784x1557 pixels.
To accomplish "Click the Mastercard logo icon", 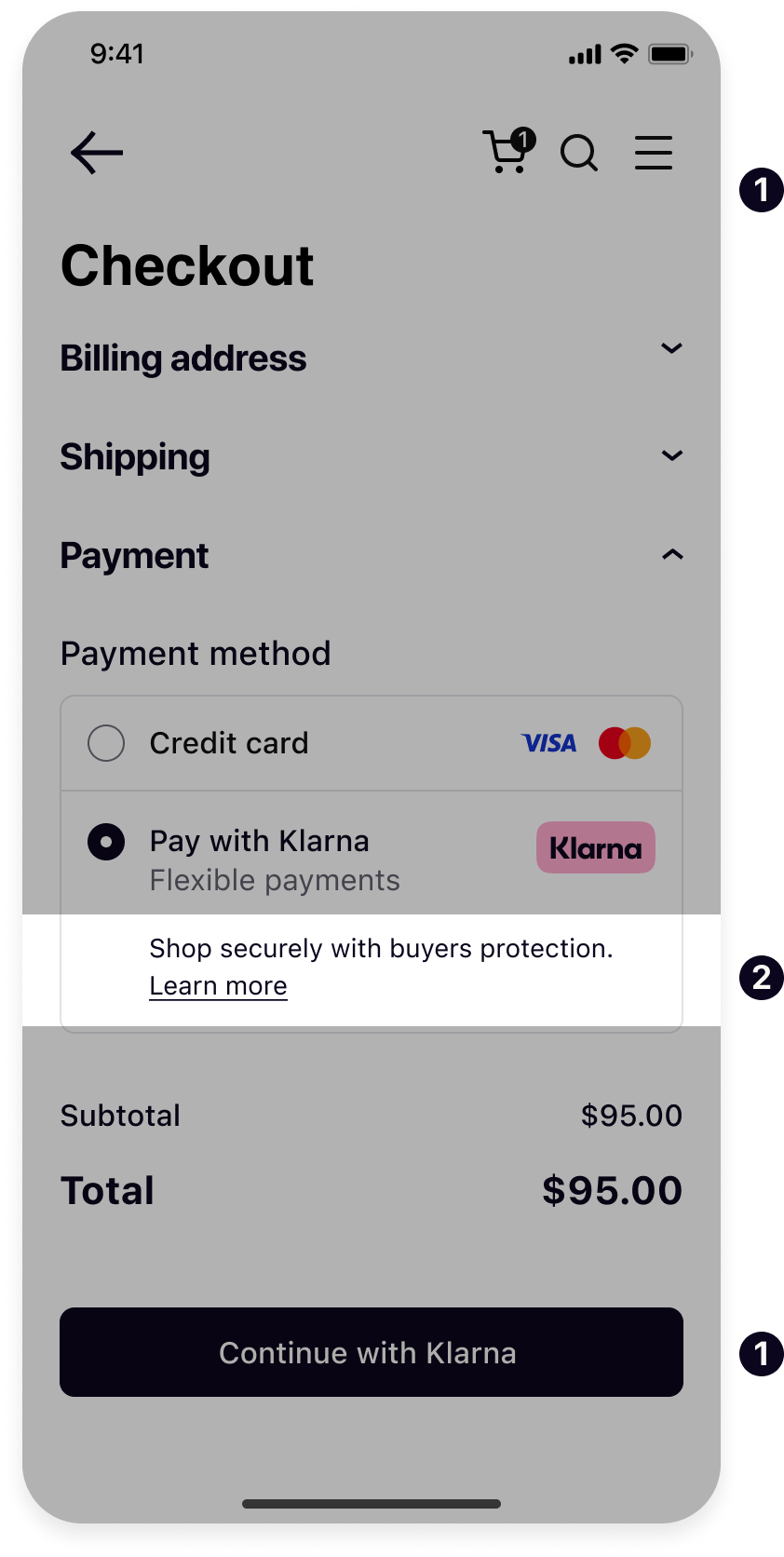I will tap(625, 743).
